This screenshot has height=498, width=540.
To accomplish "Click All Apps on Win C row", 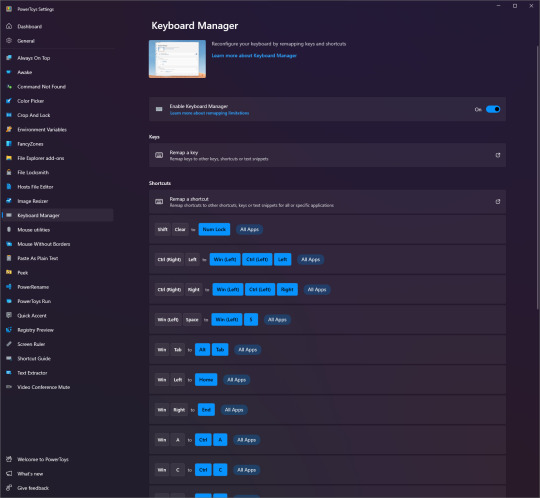I will click(247, 470).
